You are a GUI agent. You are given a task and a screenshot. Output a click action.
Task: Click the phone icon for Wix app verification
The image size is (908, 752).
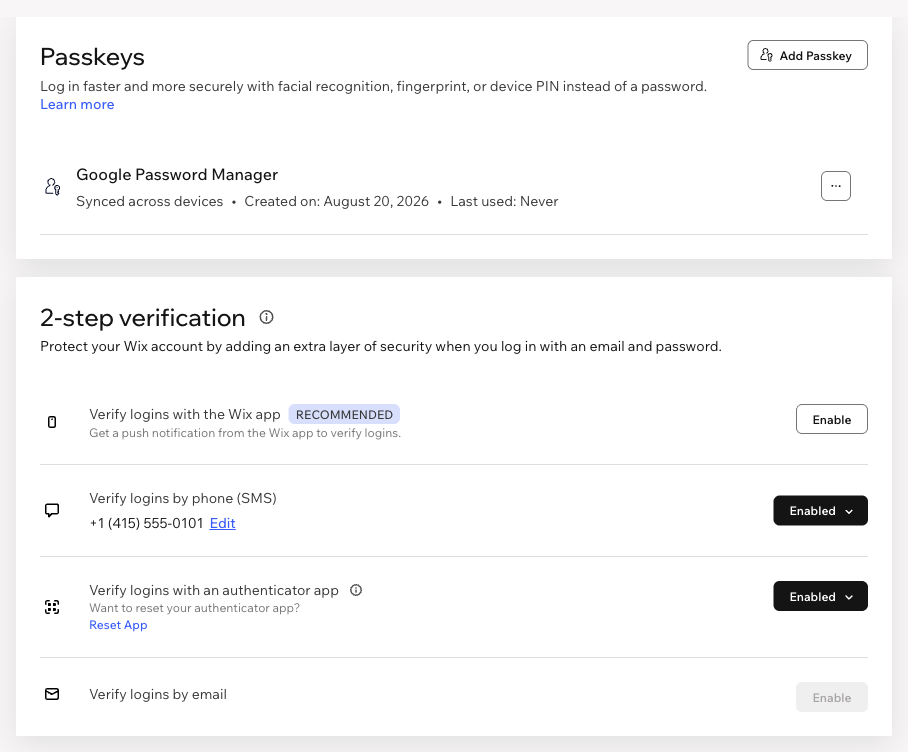point(52,422)
